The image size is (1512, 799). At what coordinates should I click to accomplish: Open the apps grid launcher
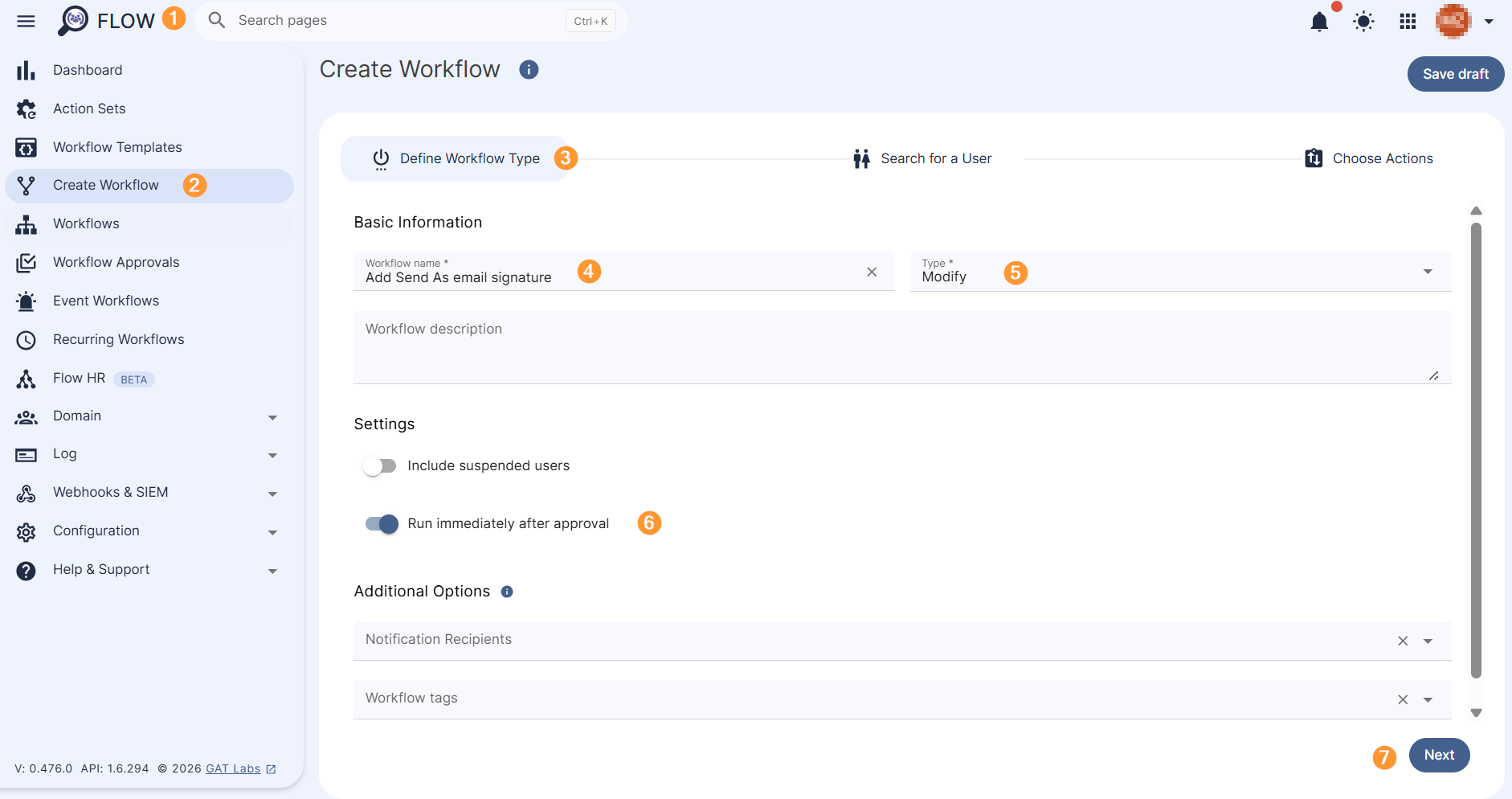click(x=1408, y=22)
